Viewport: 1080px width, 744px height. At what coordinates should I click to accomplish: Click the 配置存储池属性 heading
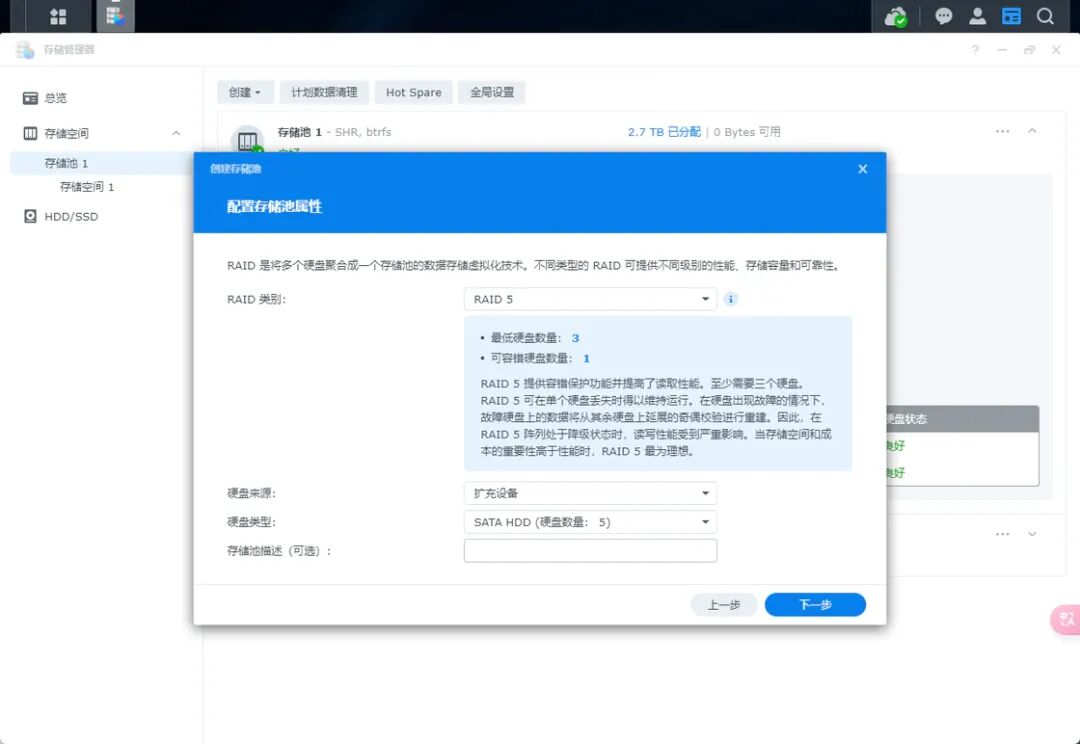[x=275, y=206]
